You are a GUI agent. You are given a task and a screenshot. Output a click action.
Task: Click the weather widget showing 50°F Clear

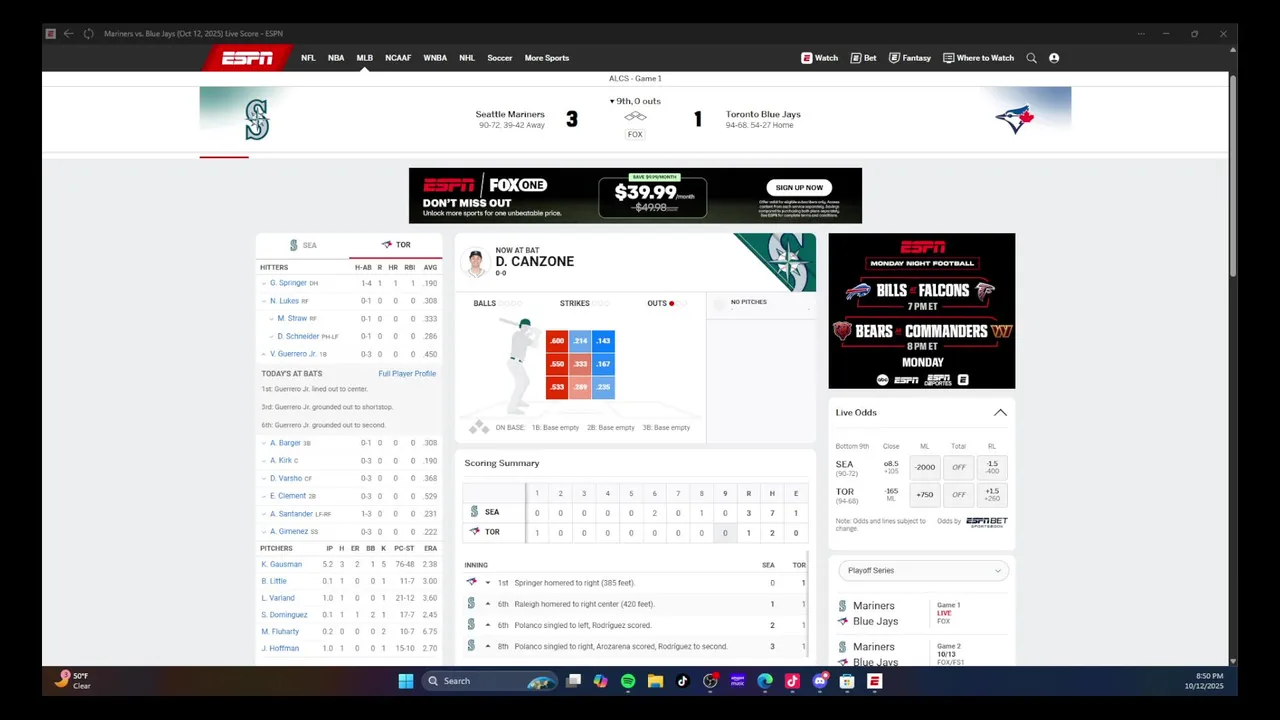[x=74, y=681]
